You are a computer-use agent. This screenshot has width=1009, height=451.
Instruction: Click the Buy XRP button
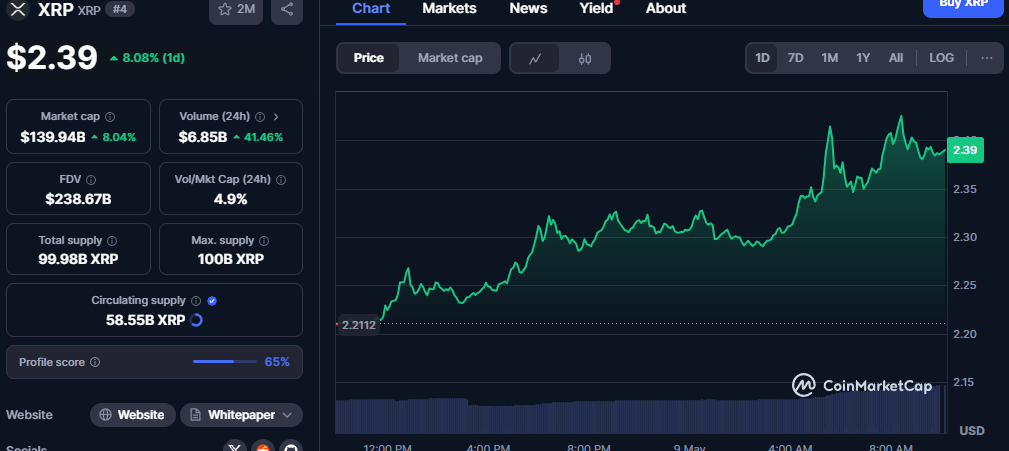click(x=963, y=6)
